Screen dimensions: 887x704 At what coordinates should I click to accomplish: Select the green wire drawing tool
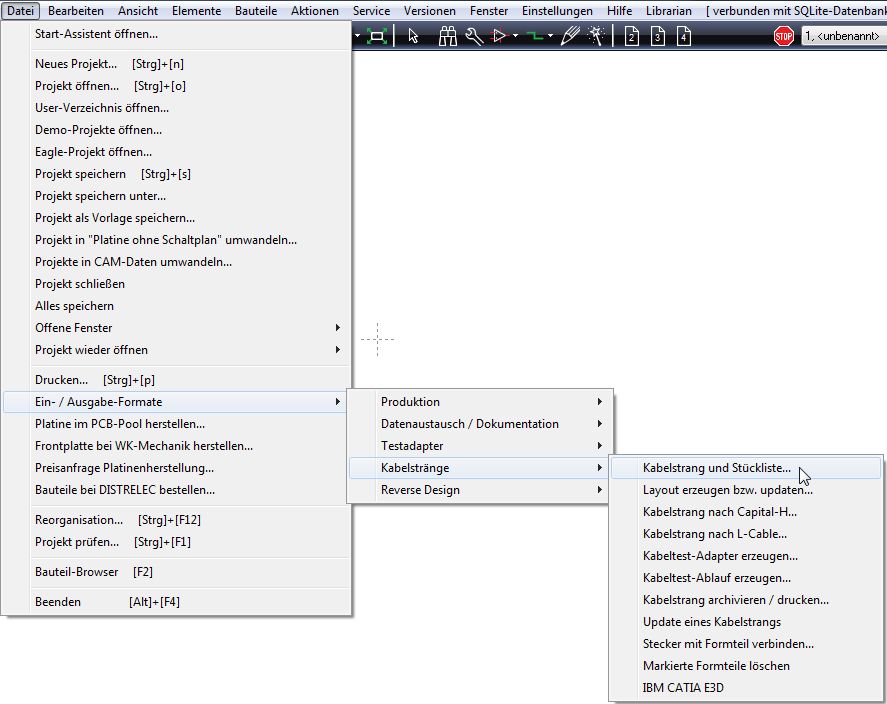click(536, 37)
